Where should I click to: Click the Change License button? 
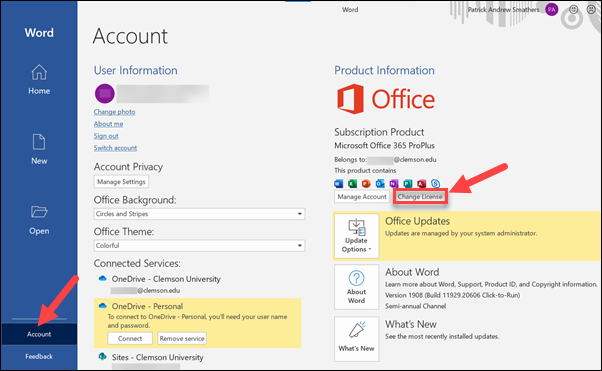(420, 197)
